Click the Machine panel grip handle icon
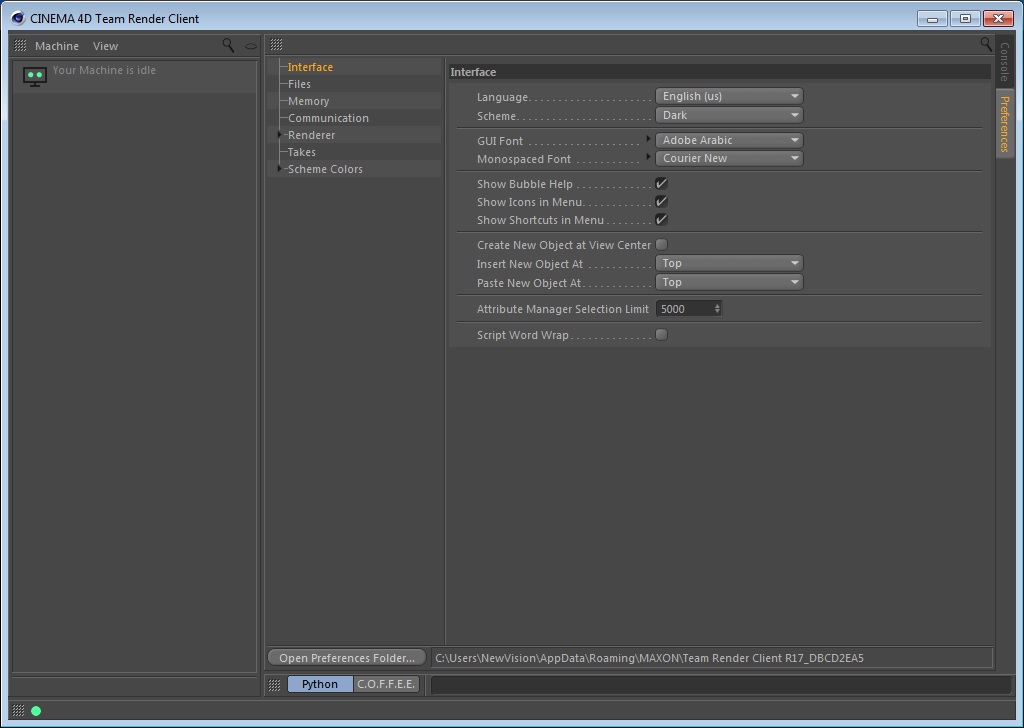1024x728 pixels. [20, 46]
